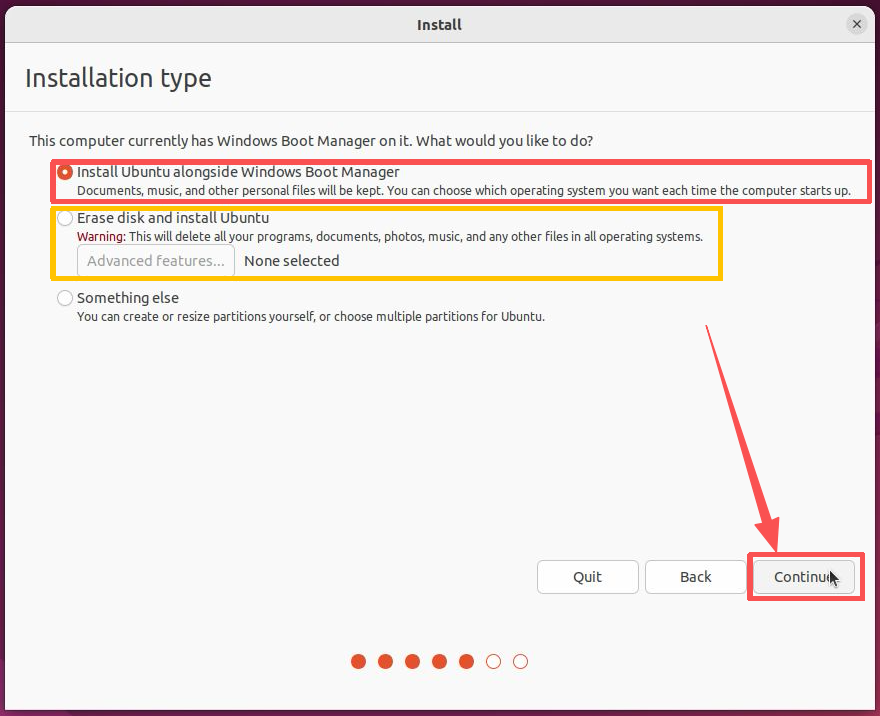
Task: Go Back to the previous step
Action: coord(695,577)
